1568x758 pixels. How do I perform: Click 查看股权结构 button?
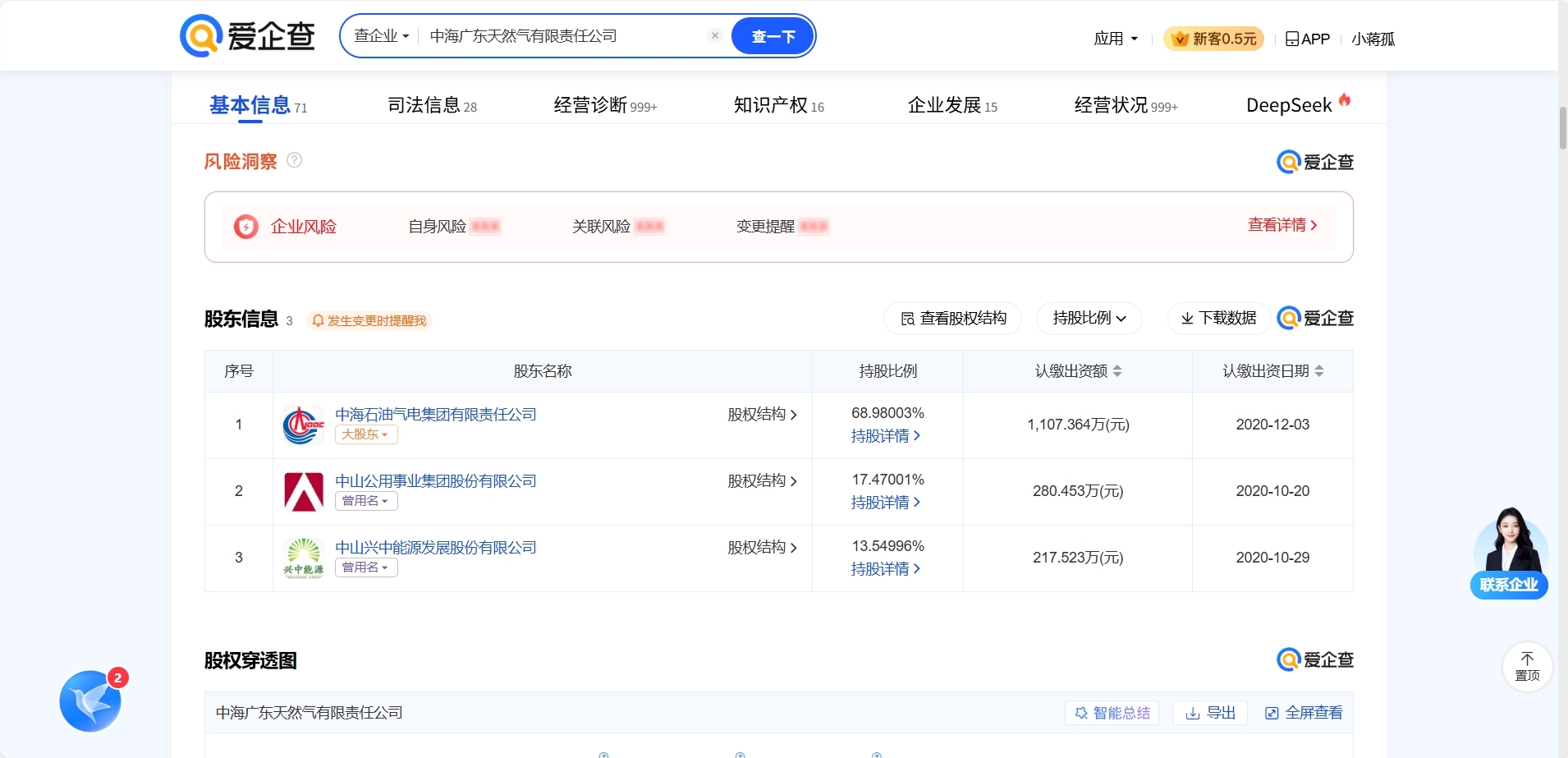952,319
